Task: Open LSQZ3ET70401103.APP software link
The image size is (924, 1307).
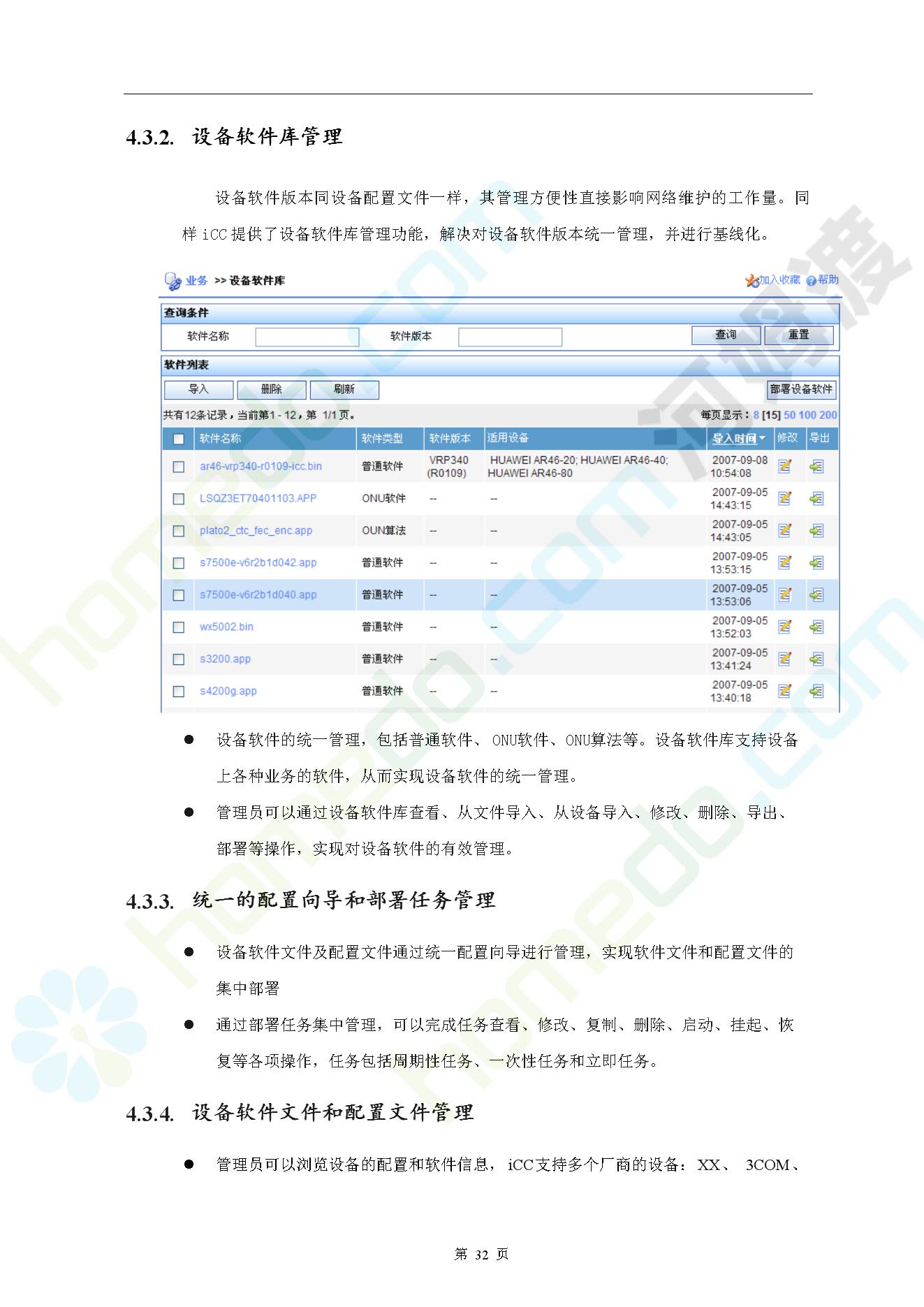Action: (x=258, y=498)
